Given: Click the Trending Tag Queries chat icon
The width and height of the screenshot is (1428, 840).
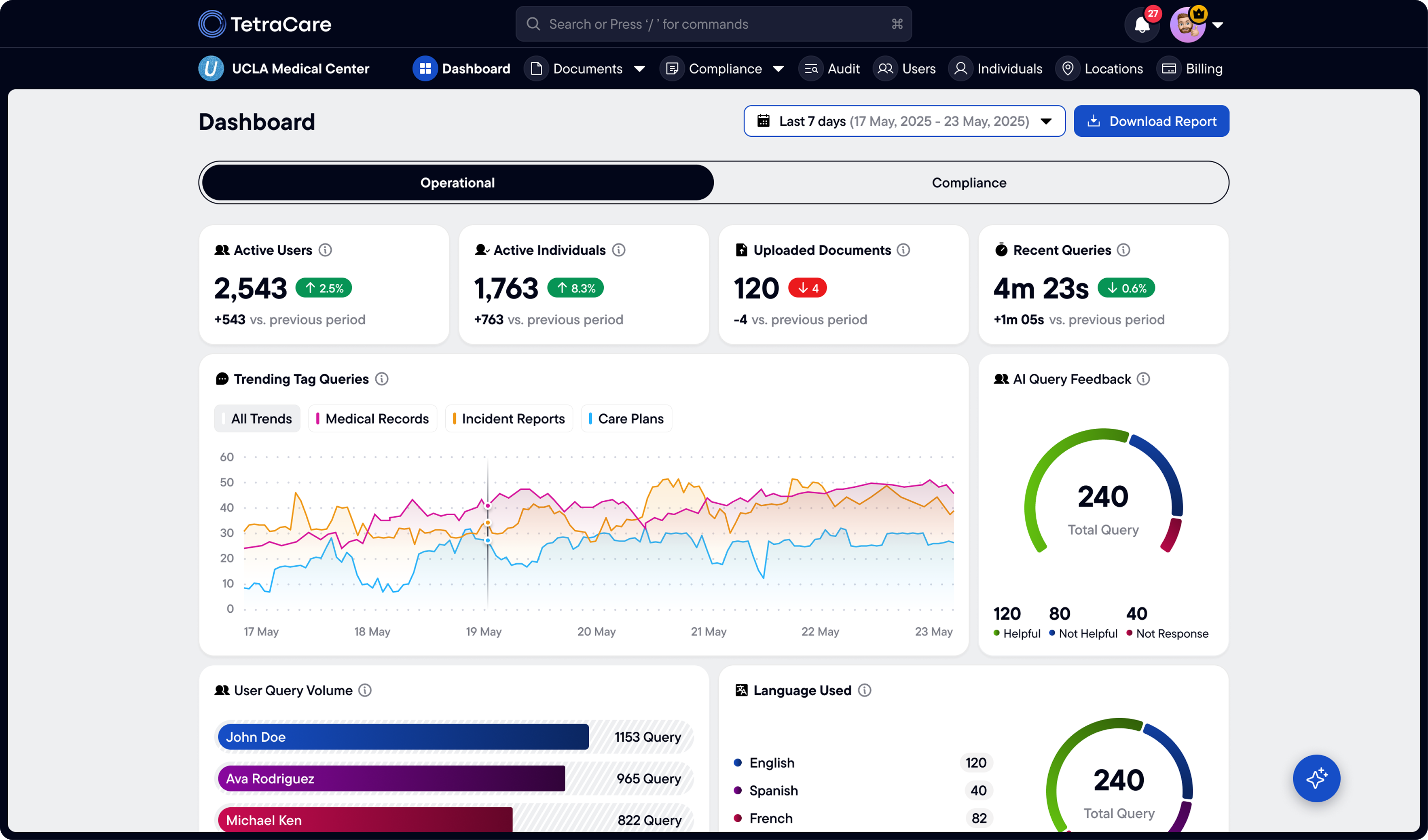Looking at the screenshot, I should pos(222,379).
